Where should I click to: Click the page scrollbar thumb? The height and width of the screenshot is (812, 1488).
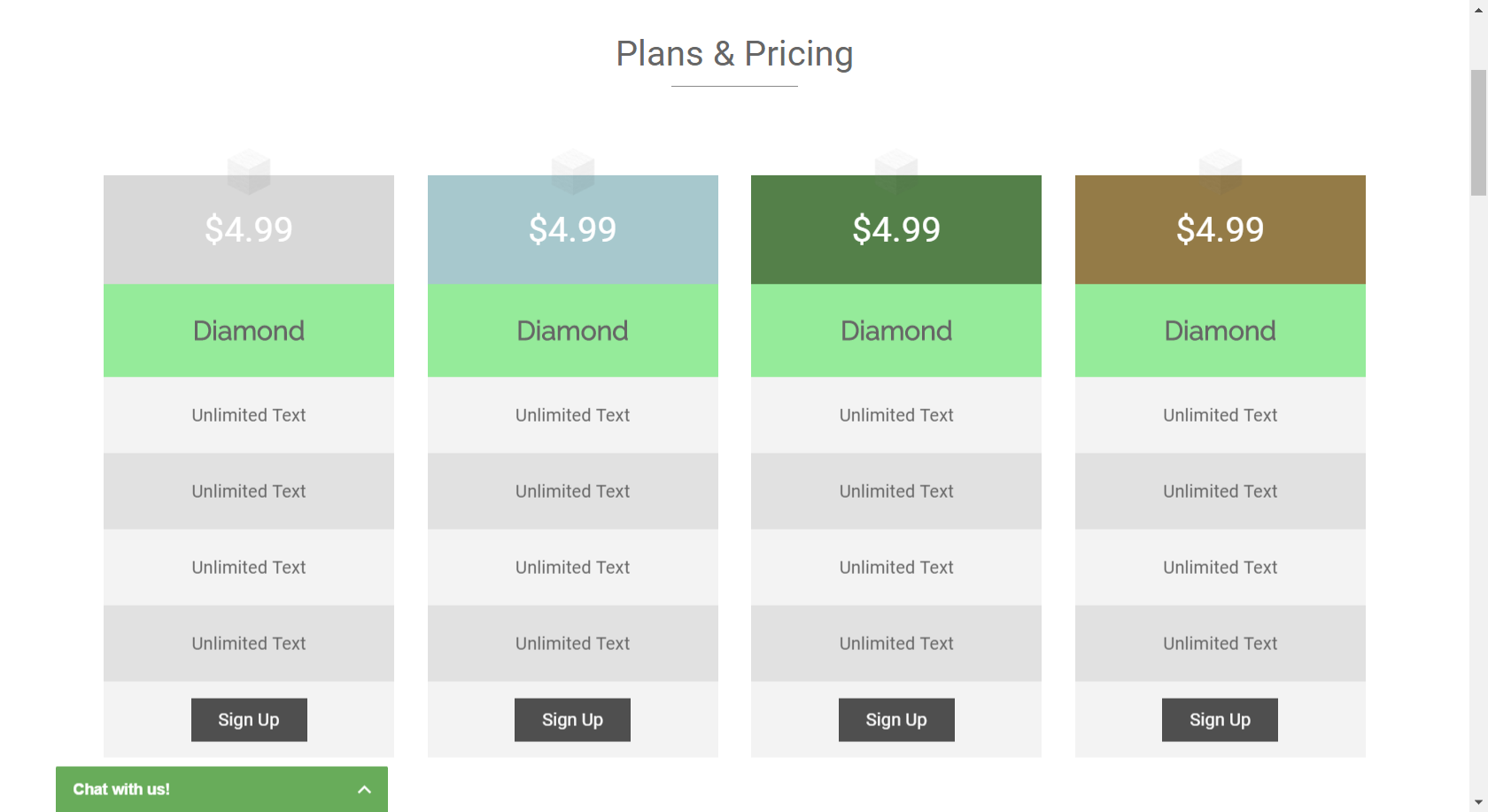click(x=1478, y=133)
